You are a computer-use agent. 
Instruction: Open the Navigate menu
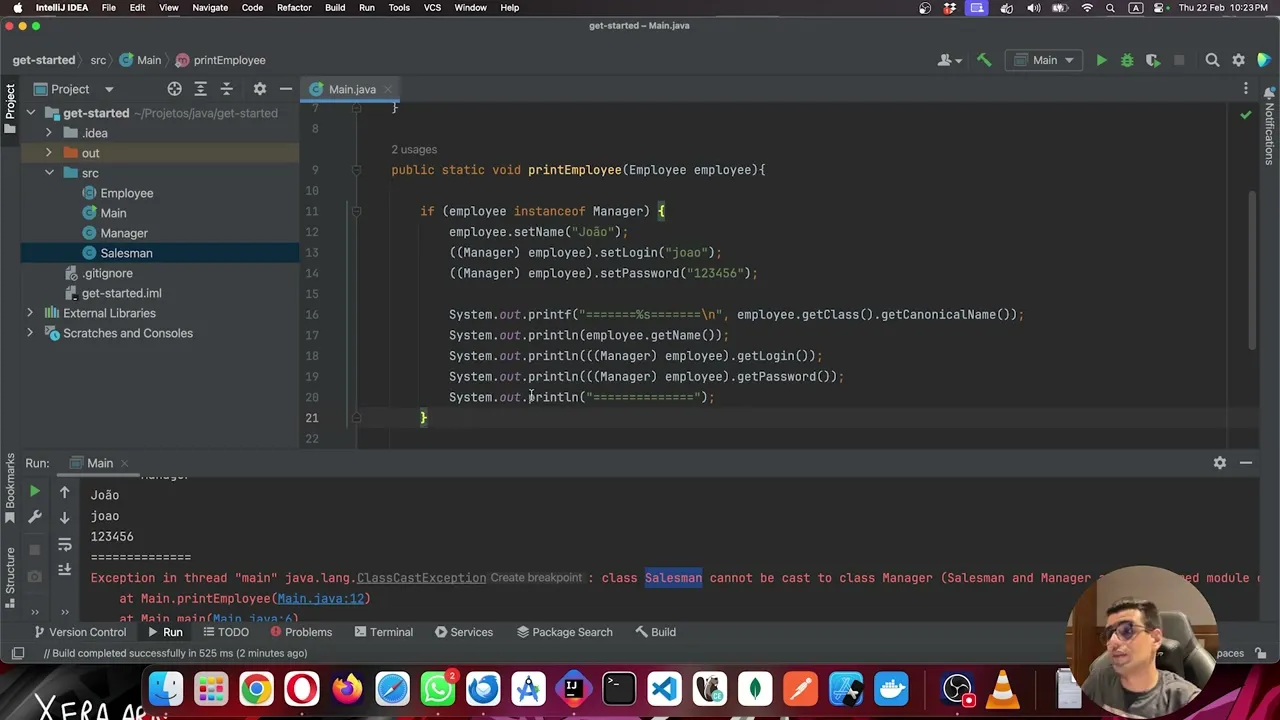(x=210, y=8)
